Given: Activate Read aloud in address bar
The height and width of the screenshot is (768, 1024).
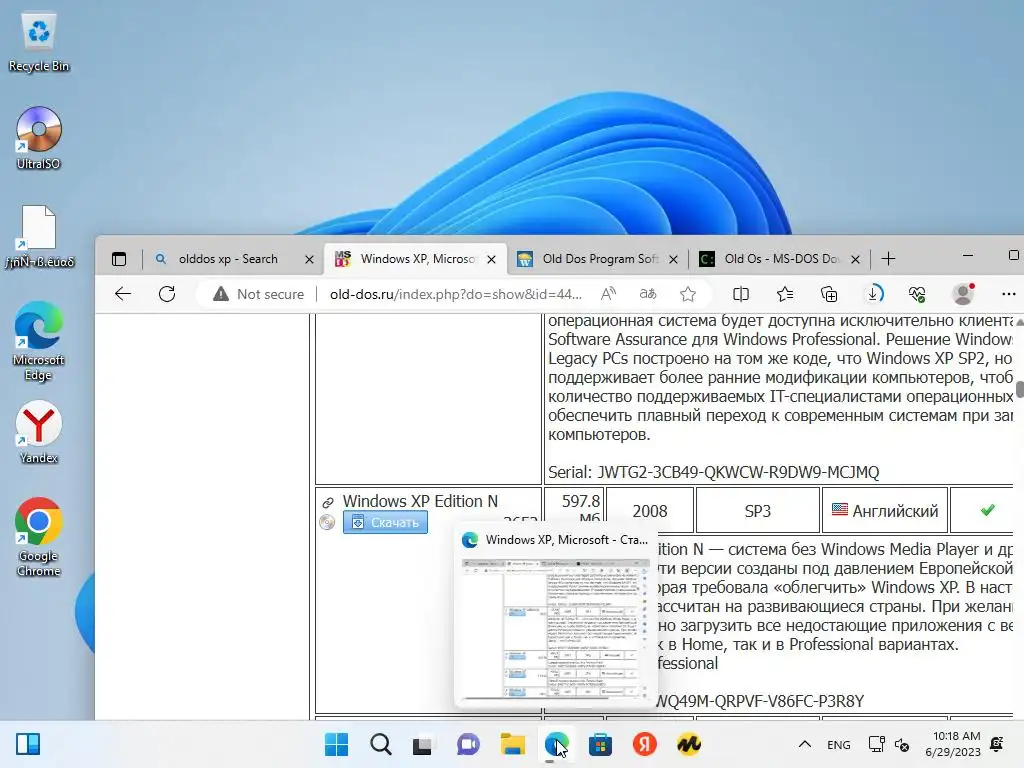Looking at the screenshot, I should pyautogui.click(x=608, y=295).
